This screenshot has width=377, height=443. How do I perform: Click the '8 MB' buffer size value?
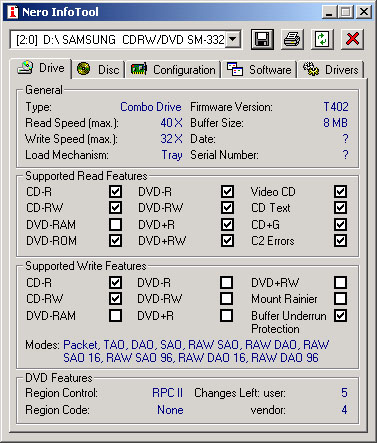335,123
